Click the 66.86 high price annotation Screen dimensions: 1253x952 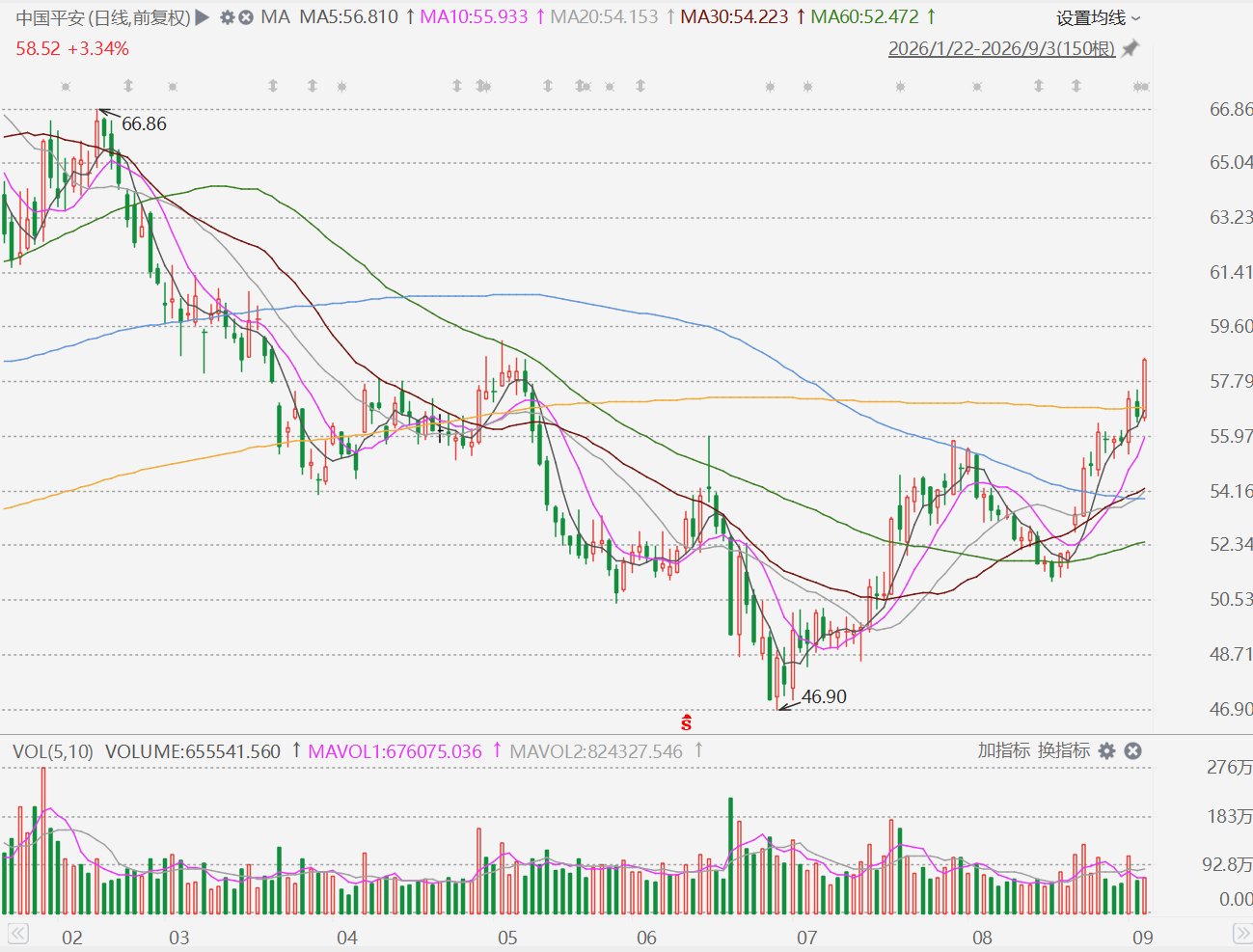[x=144, y=123]
